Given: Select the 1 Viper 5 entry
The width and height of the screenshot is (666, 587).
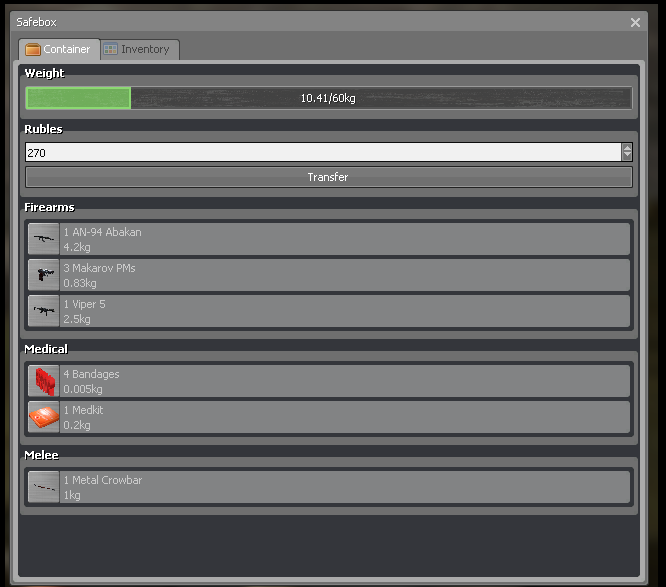Looking at the screenshot, I should [329, 311].
